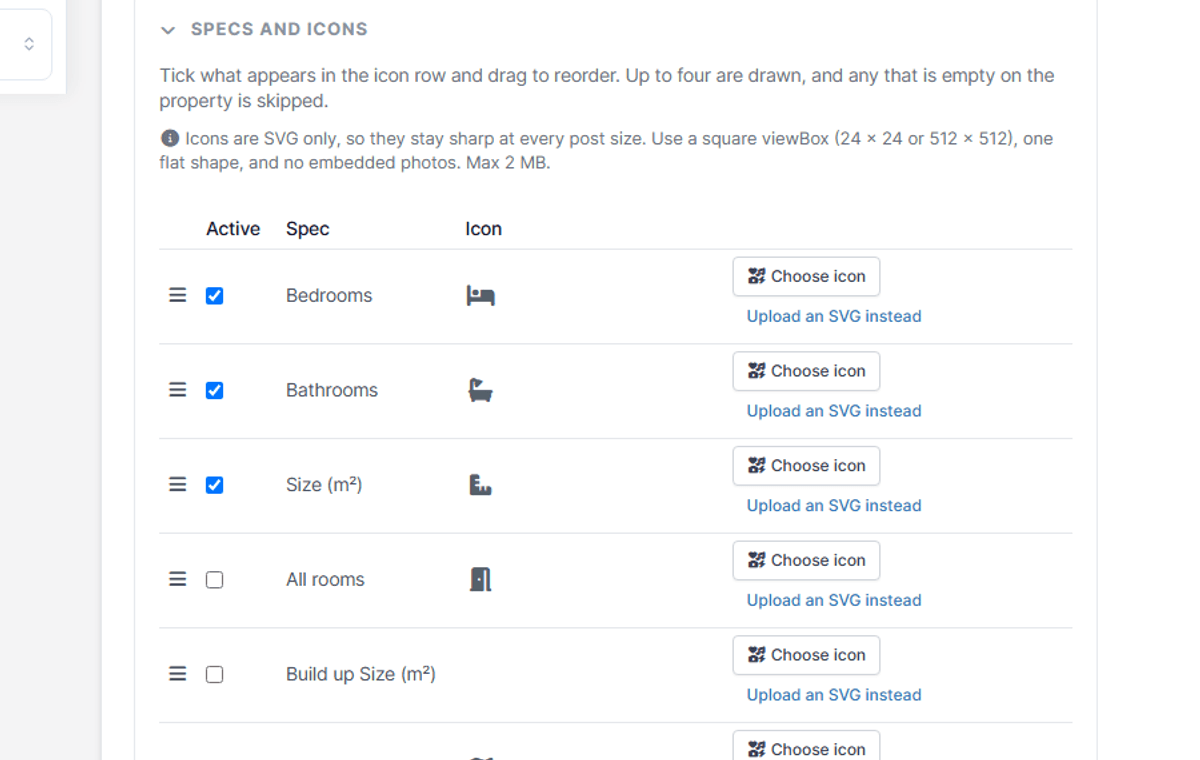Upload an SVG instead for Build up Size
1200x760 pixels.
click(834, 695)
